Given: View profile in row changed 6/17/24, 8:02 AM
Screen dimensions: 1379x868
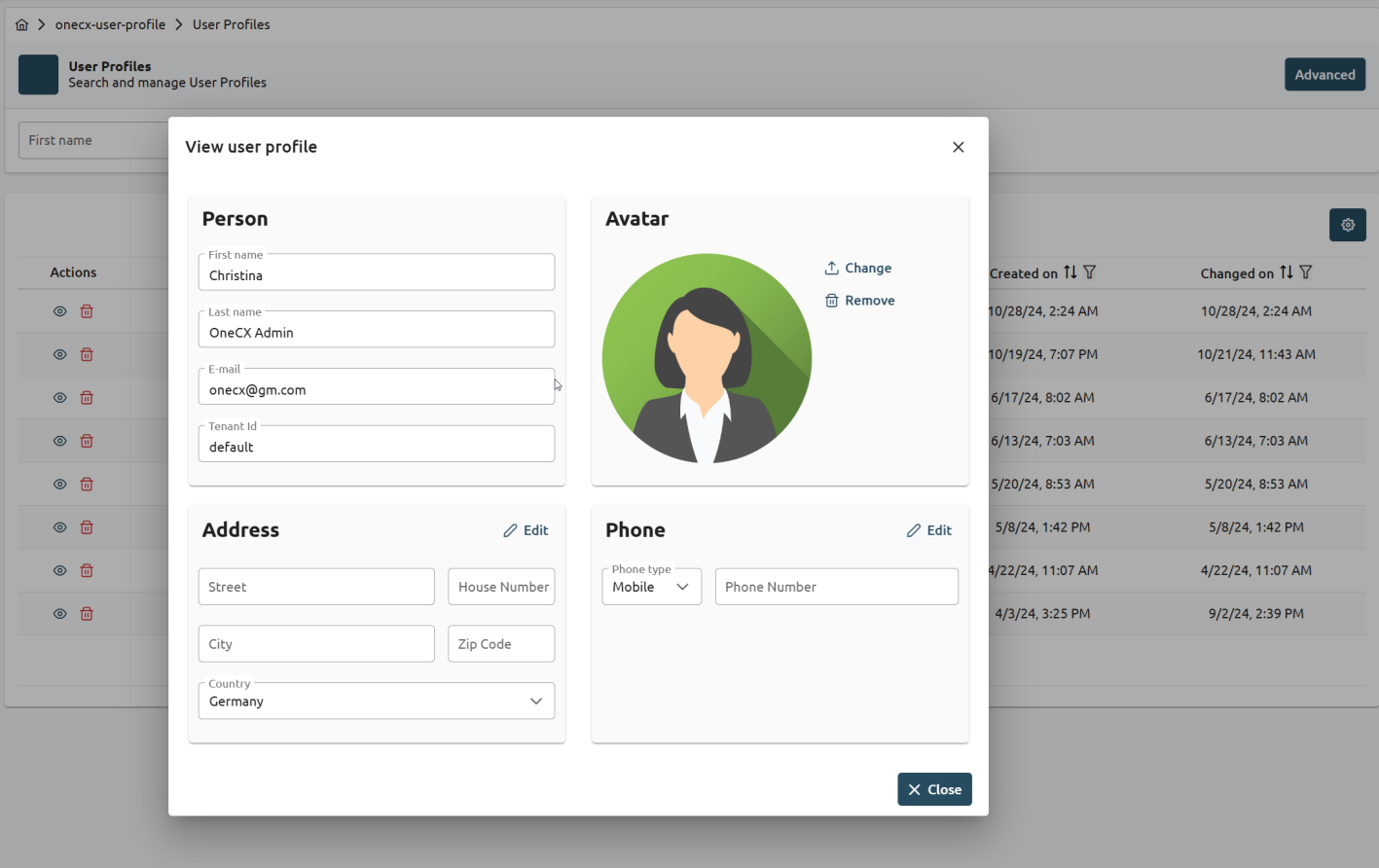Looking at the screenshot, I should [59, 398].
